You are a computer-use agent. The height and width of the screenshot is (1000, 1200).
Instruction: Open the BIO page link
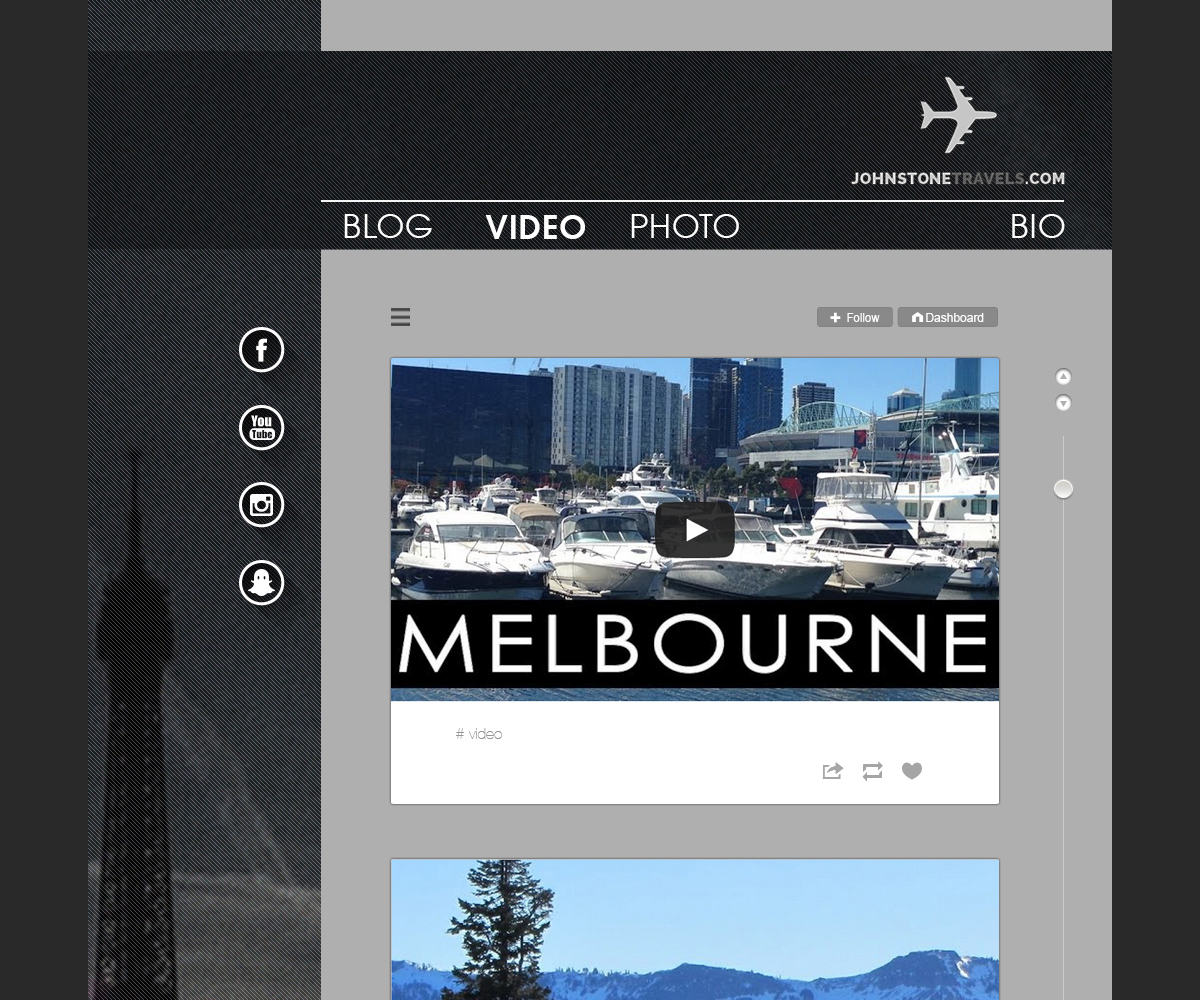coord(1037,227)
